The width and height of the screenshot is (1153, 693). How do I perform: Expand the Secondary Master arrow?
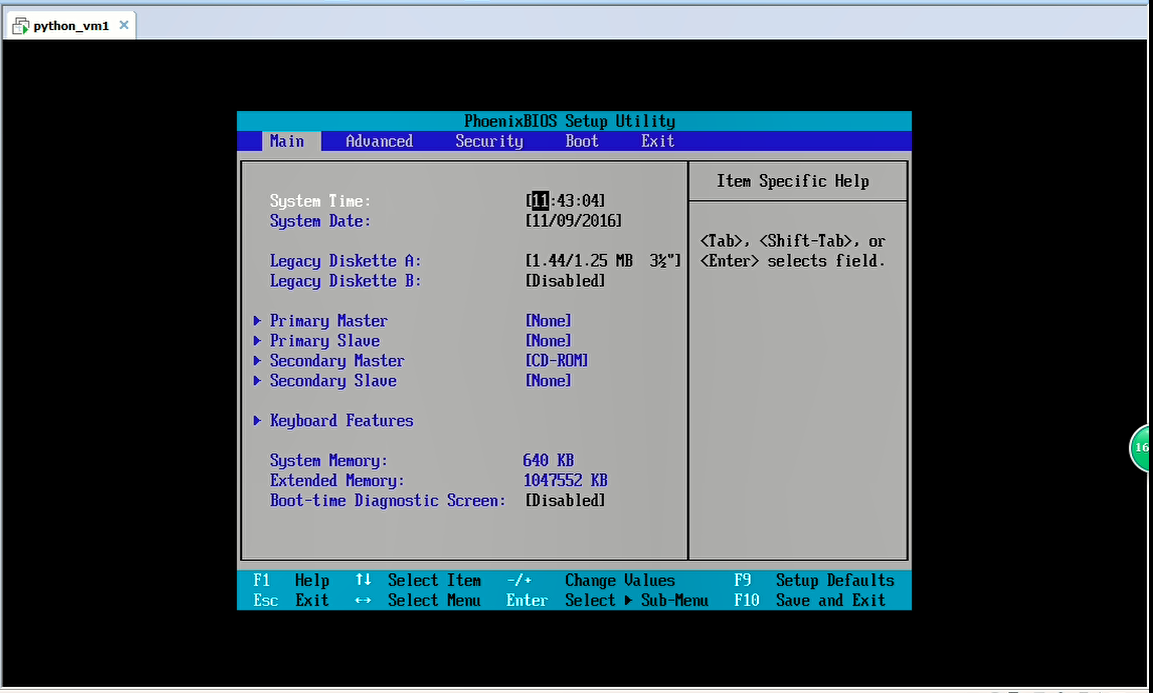pos(257,360)
